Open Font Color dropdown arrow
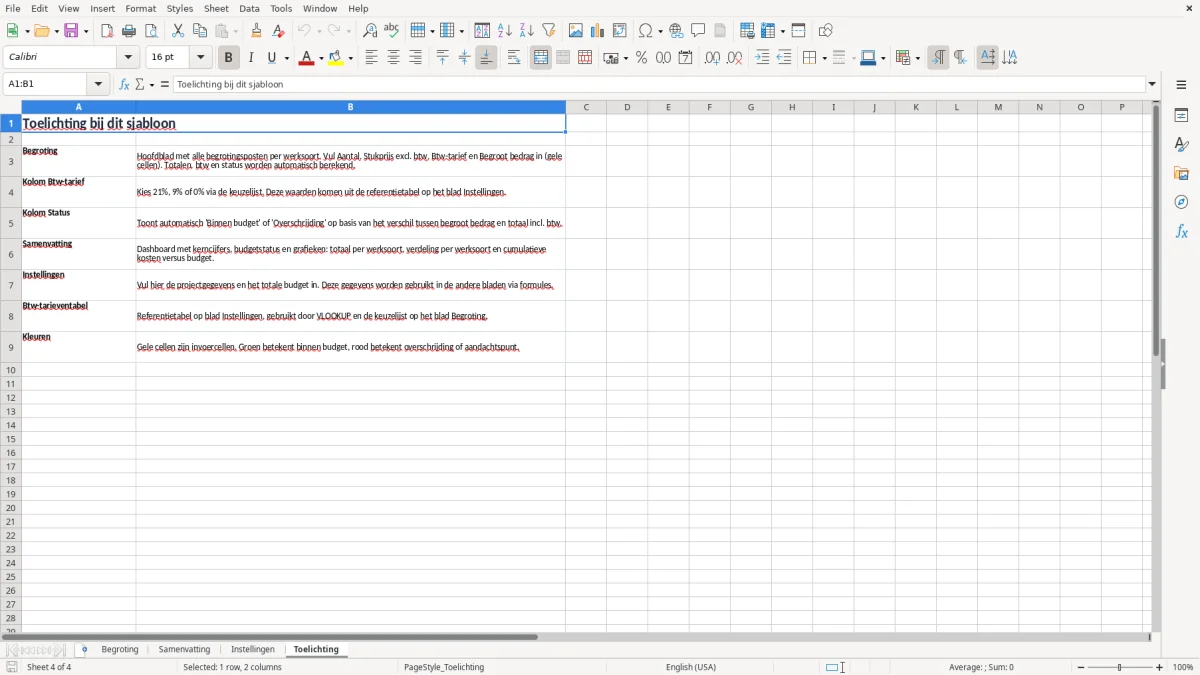 click(321, 58)
